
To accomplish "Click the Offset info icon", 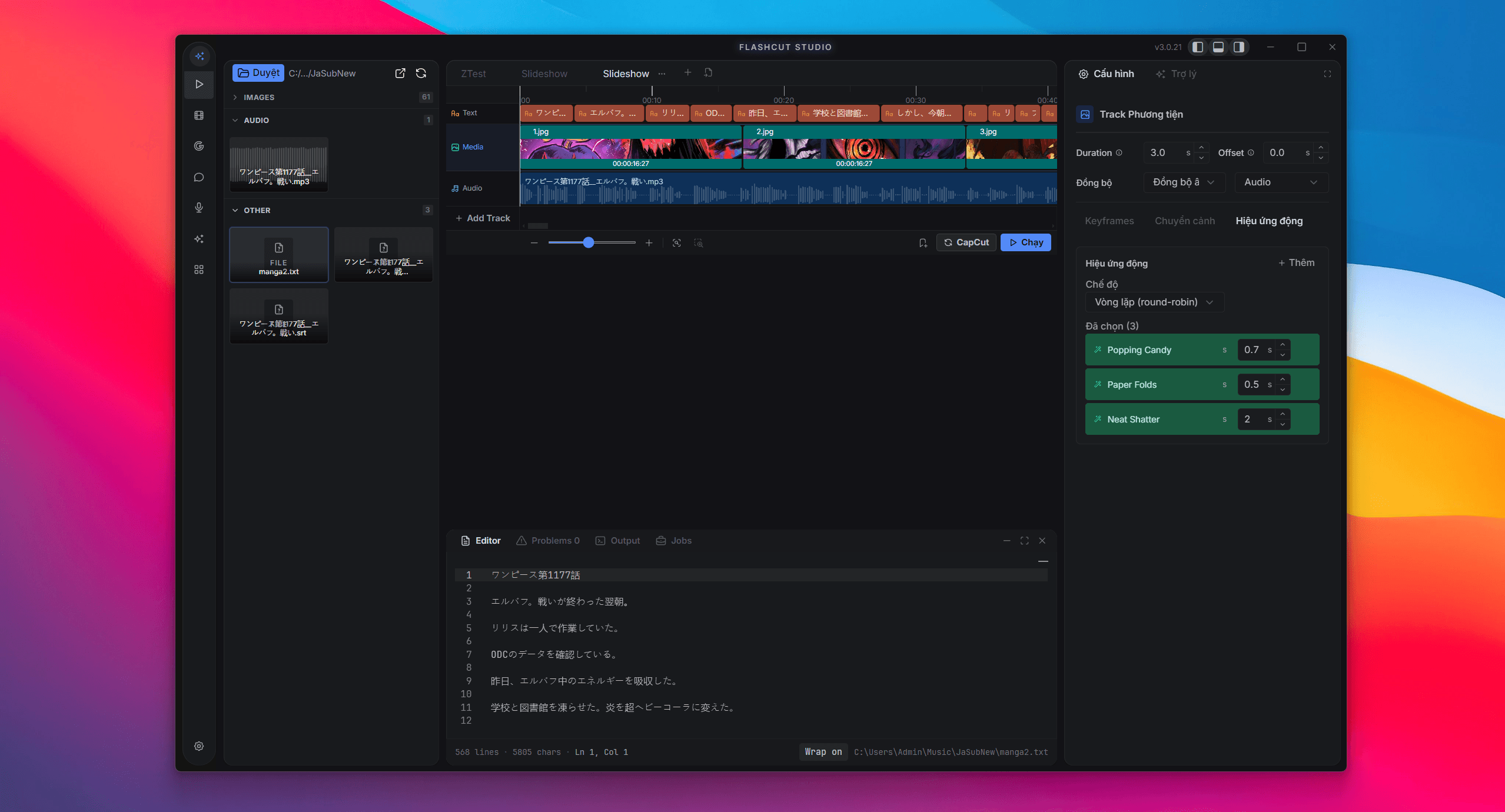I will click(1251, 152).
